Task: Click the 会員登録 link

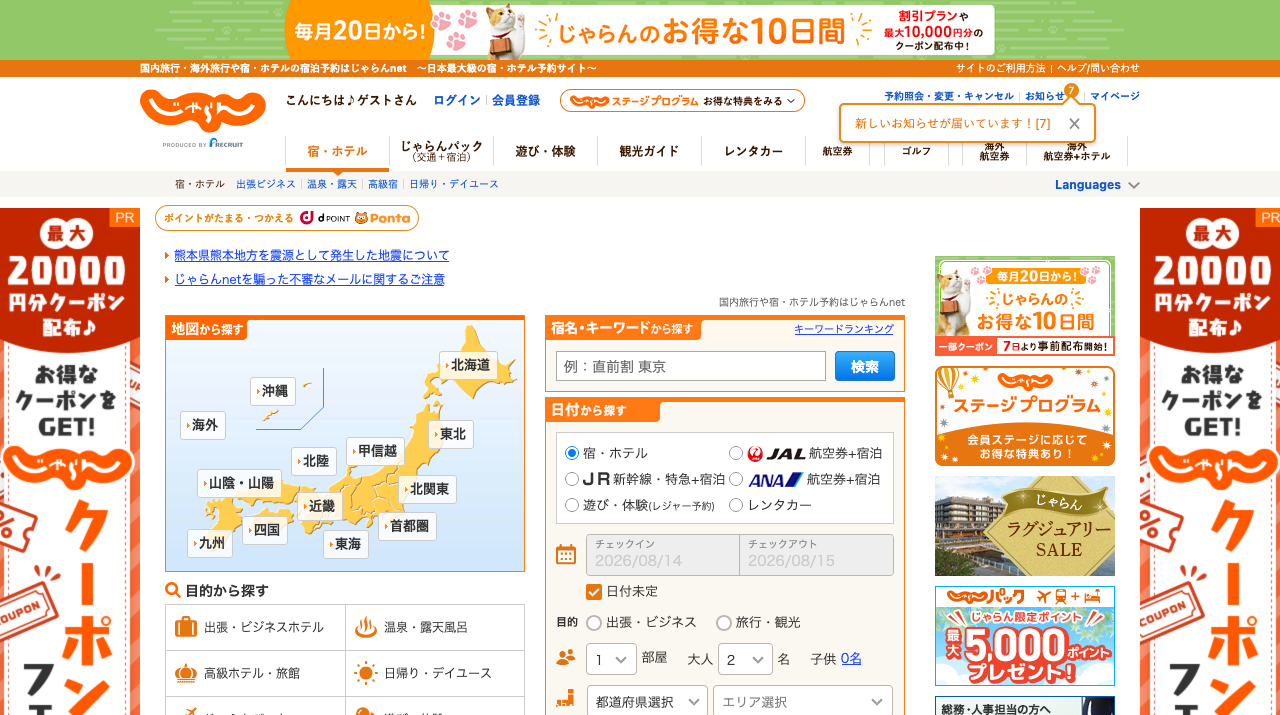Action: [x=516, y=100]
